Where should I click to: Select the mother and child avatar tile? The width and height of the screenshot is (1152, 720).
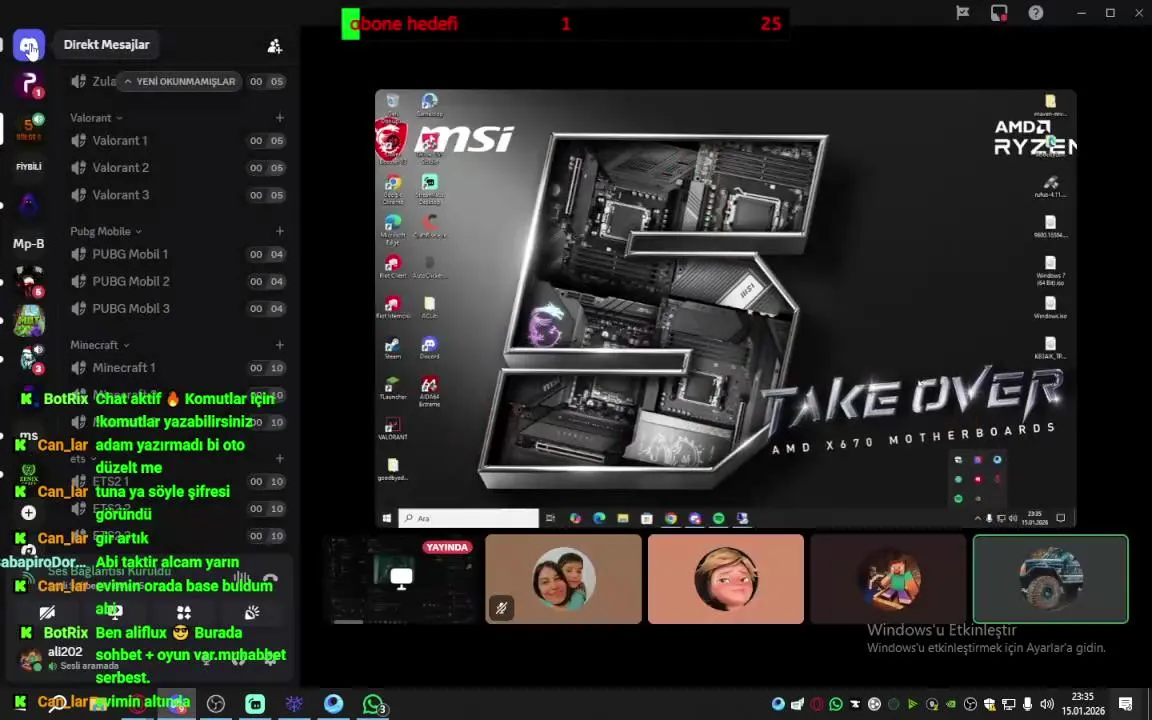[x=564, y=579]
